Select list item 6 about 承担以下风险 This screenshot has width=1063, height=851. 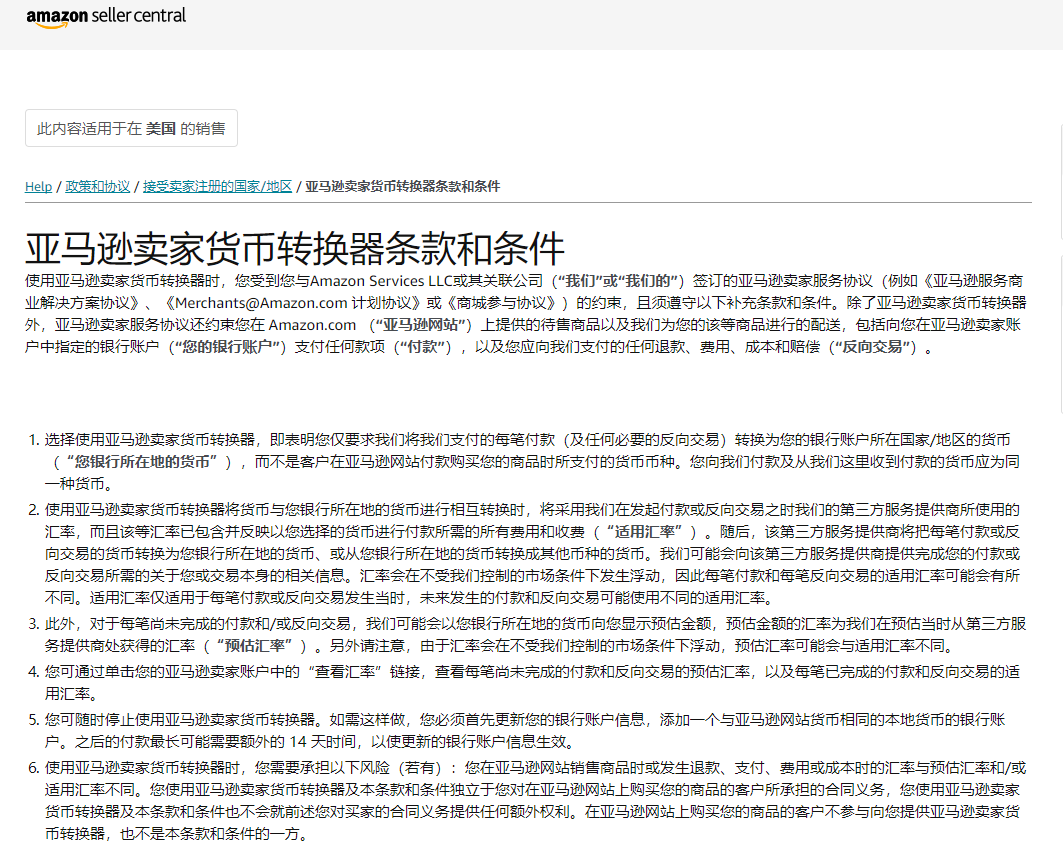536,801
